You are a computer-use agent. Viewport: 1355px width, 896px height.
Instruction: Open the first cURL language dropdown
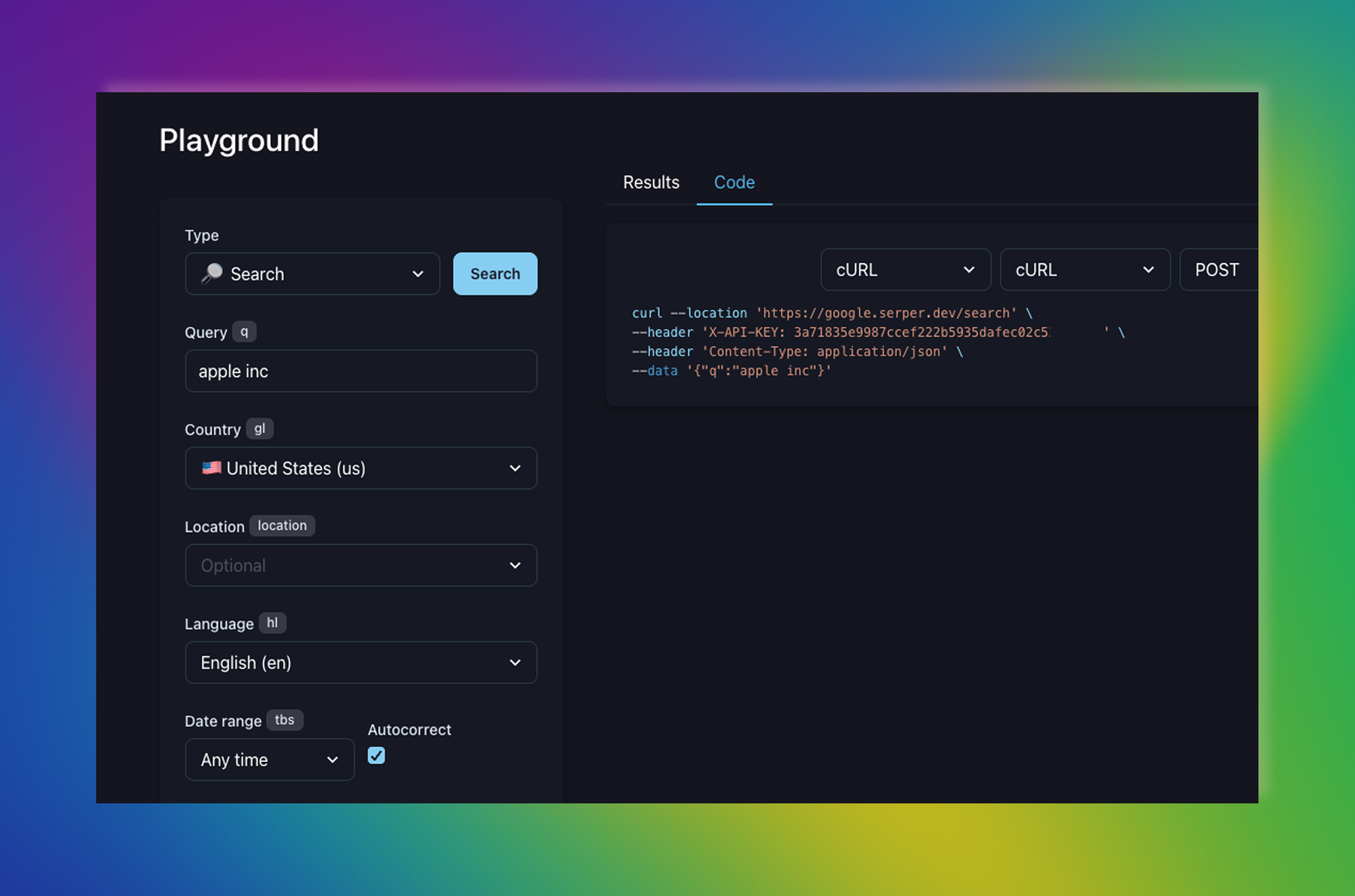(x=905, y=270)
